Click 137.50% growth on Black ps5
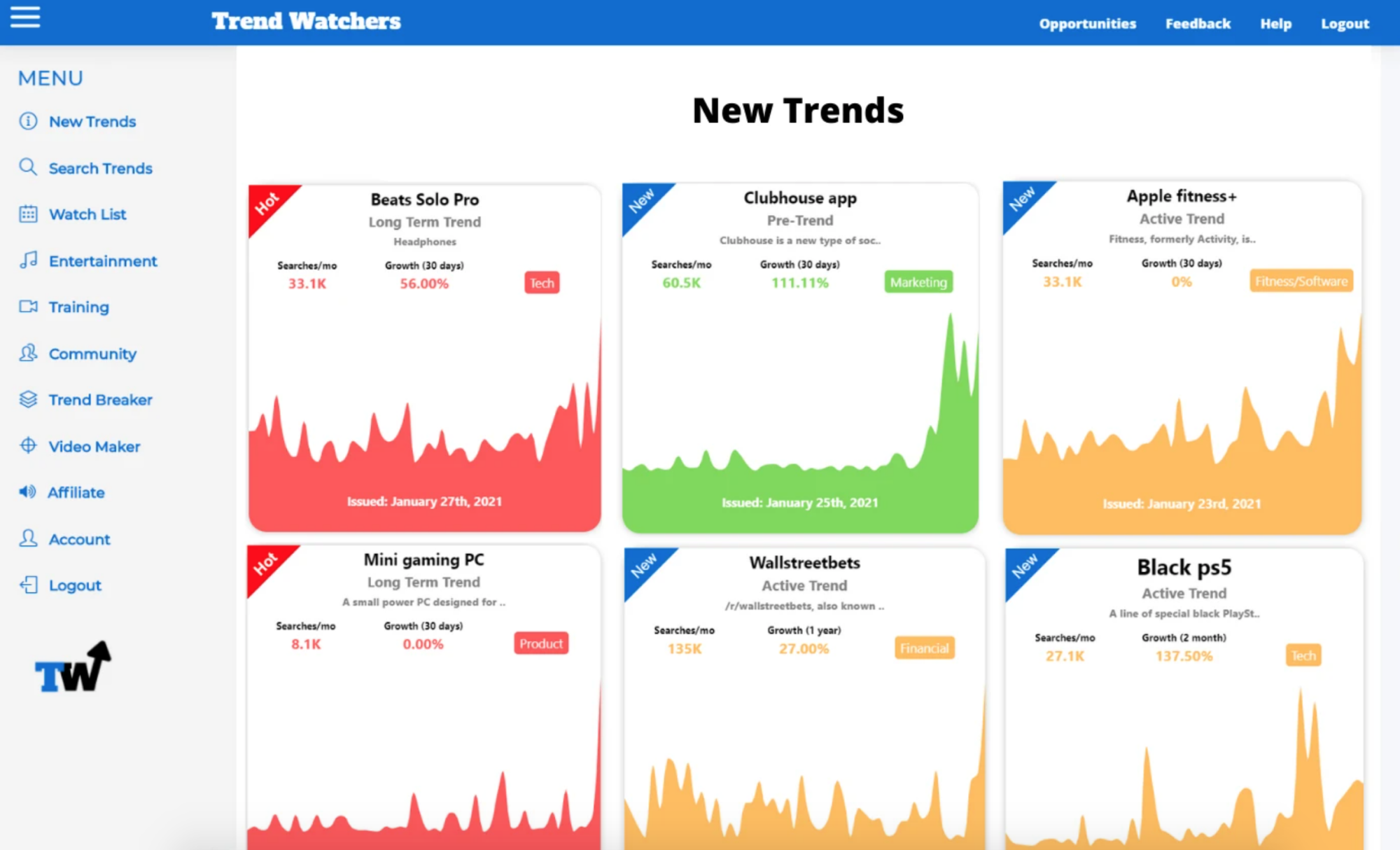The image size is (1400, 850). [x=1184, y=656]
